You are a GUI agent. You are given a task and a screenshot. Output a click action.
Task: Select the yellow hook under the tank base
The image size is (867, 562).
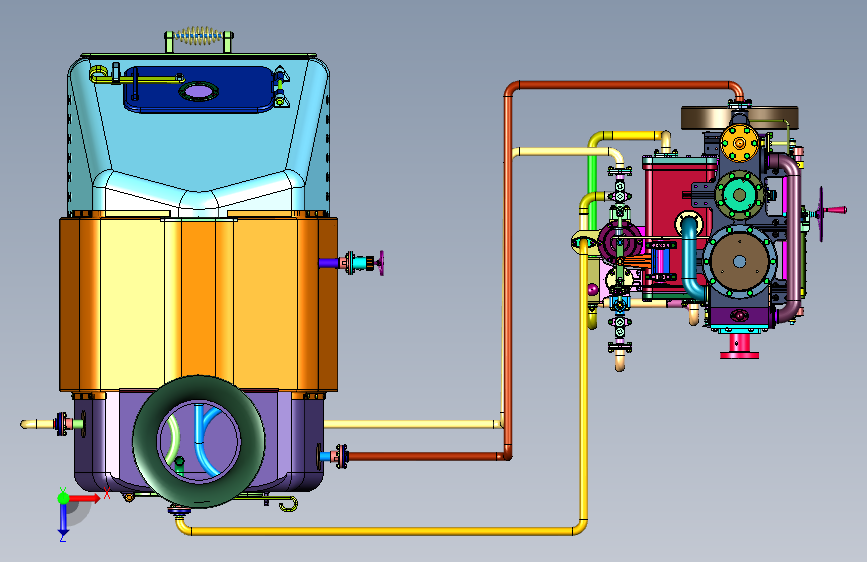(x=289, y=504)
